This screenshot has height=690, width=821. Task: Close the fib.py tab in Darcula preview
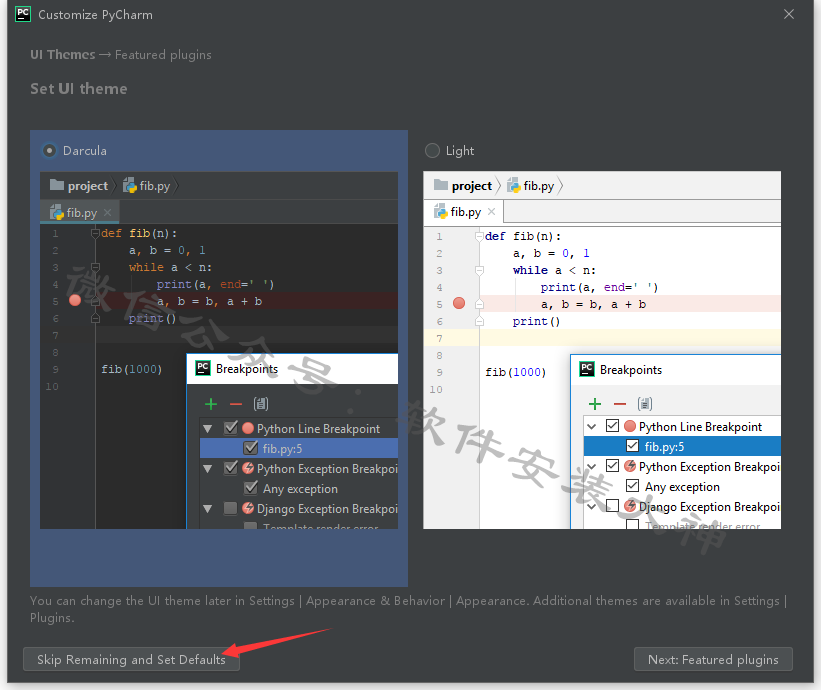coord(107,213)
